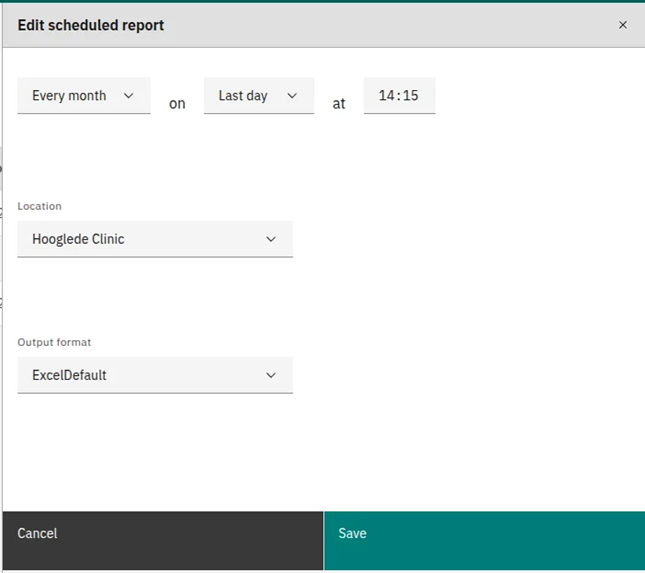This screenshot has width=645, height=573.
Task: Expand the Hooglede Clinic location dropdown
Action: point(155,239)
